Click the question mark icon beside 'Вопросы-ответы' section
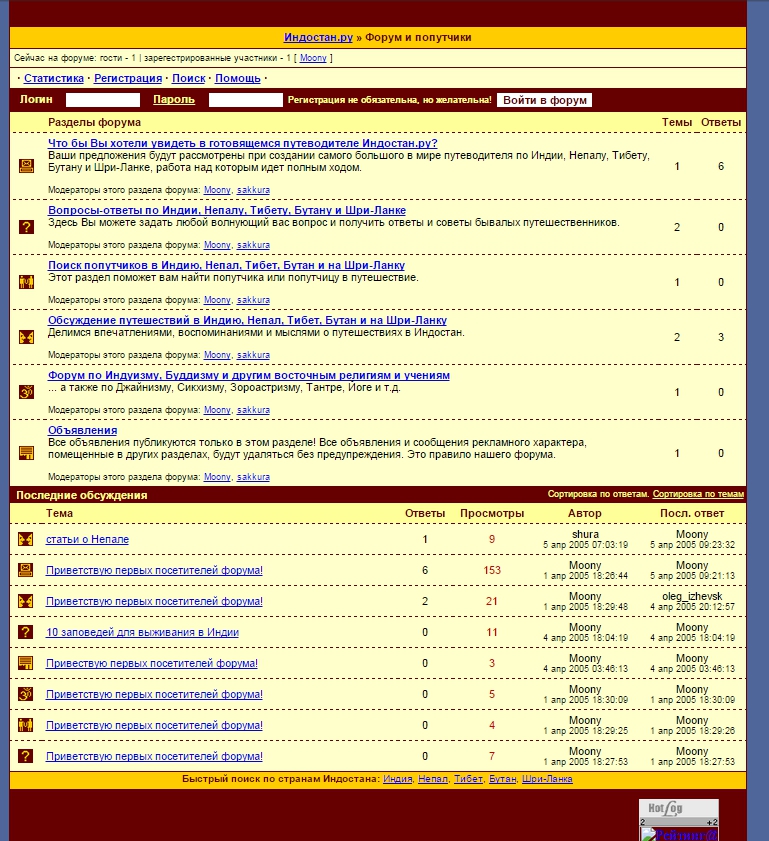 (26, 227)
